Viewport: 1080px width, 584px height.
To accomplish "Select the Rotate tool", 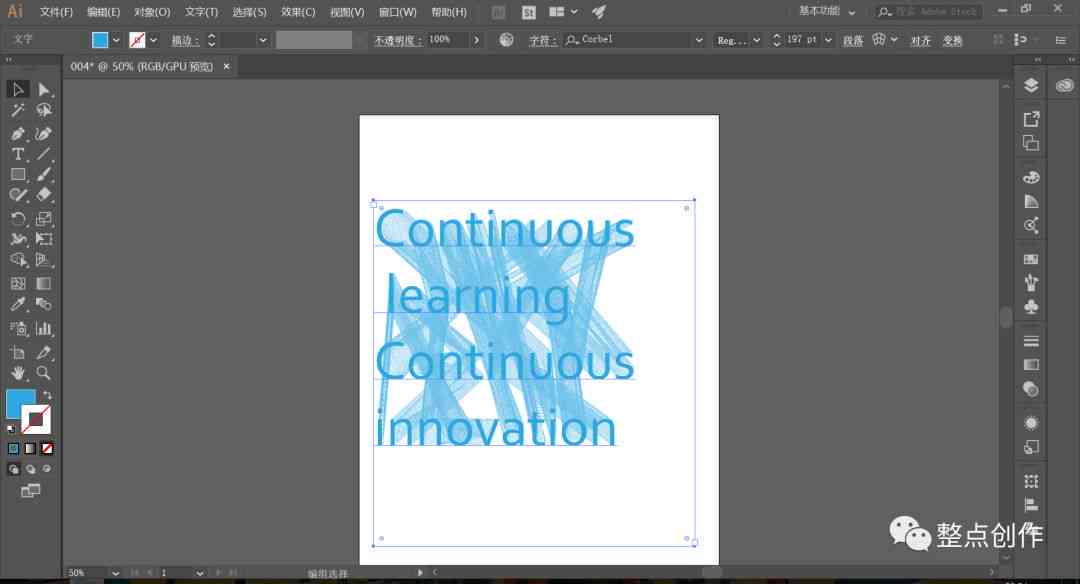I will coord(18,219).
